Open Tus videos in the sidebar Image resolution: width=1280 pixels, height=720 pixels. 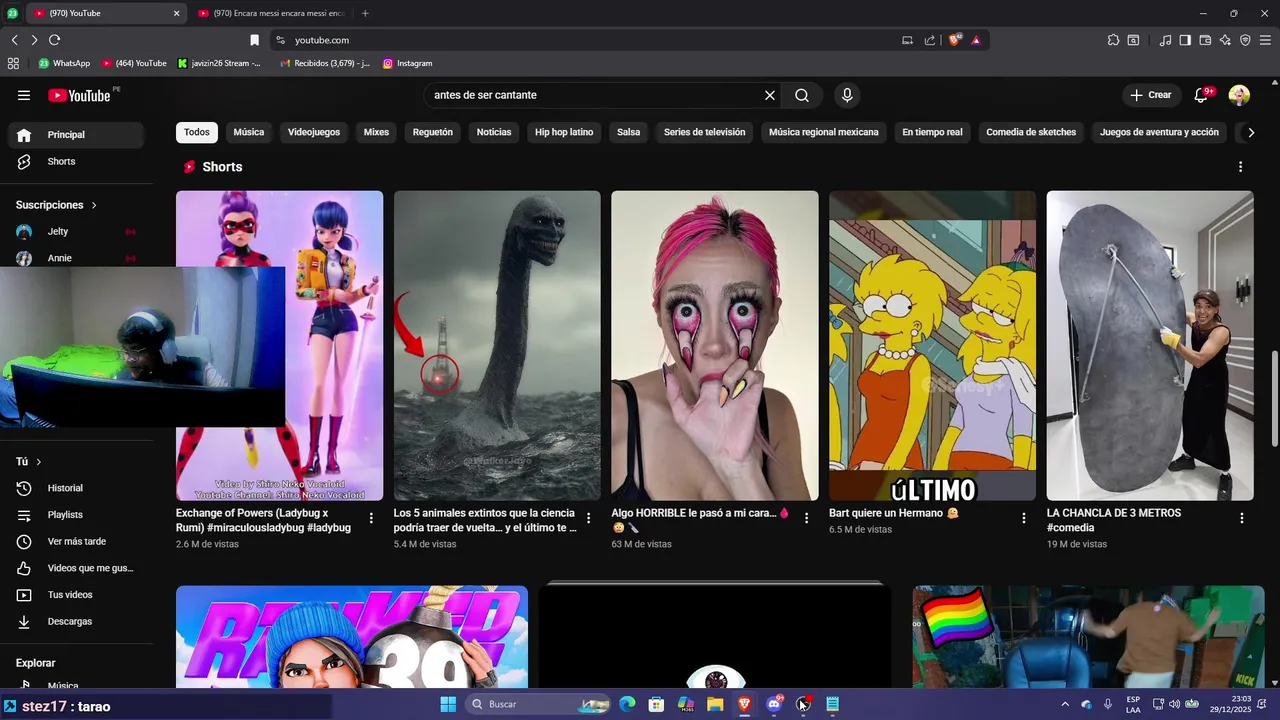tap(76, 595)
